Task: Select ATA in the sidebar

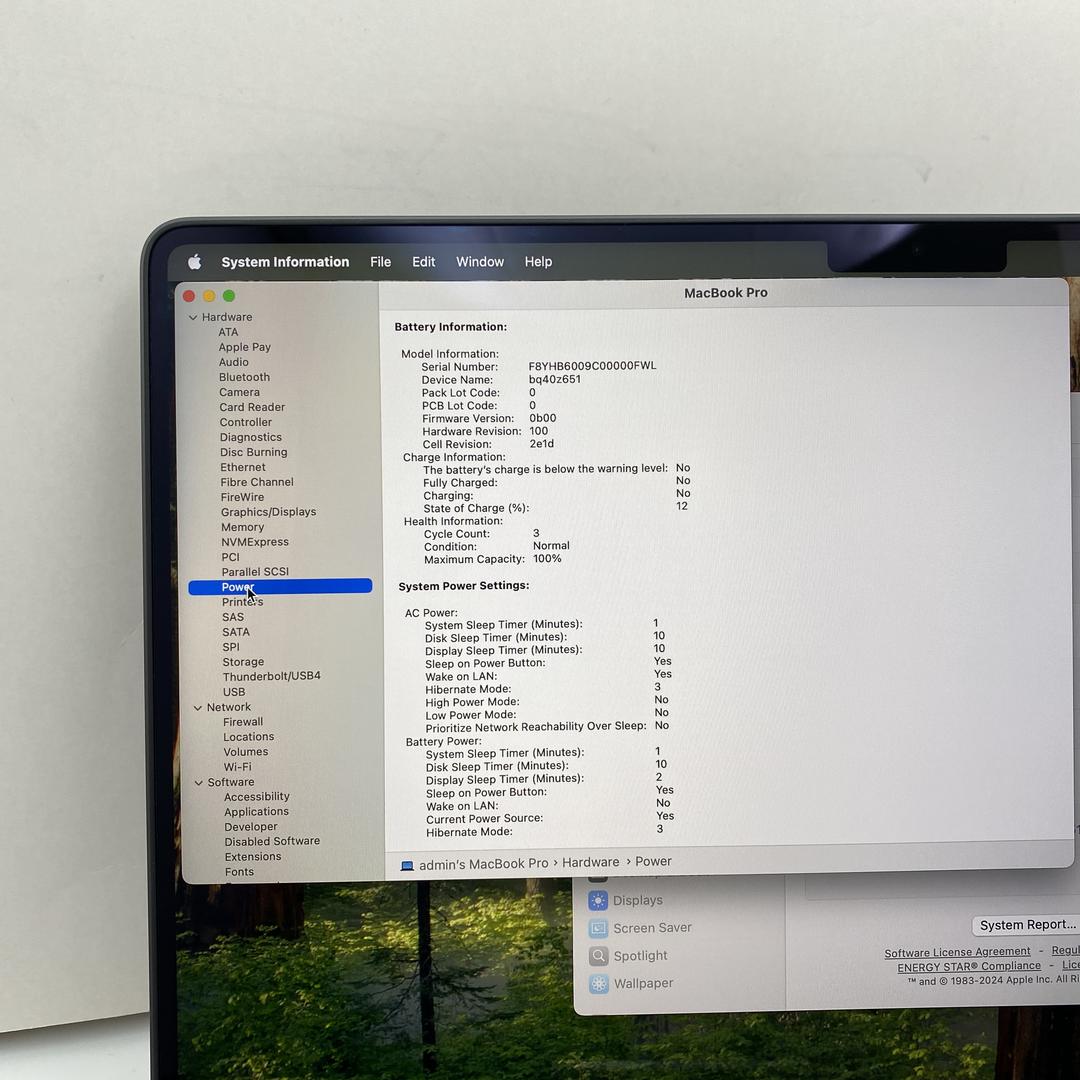Action: point(228,332)
